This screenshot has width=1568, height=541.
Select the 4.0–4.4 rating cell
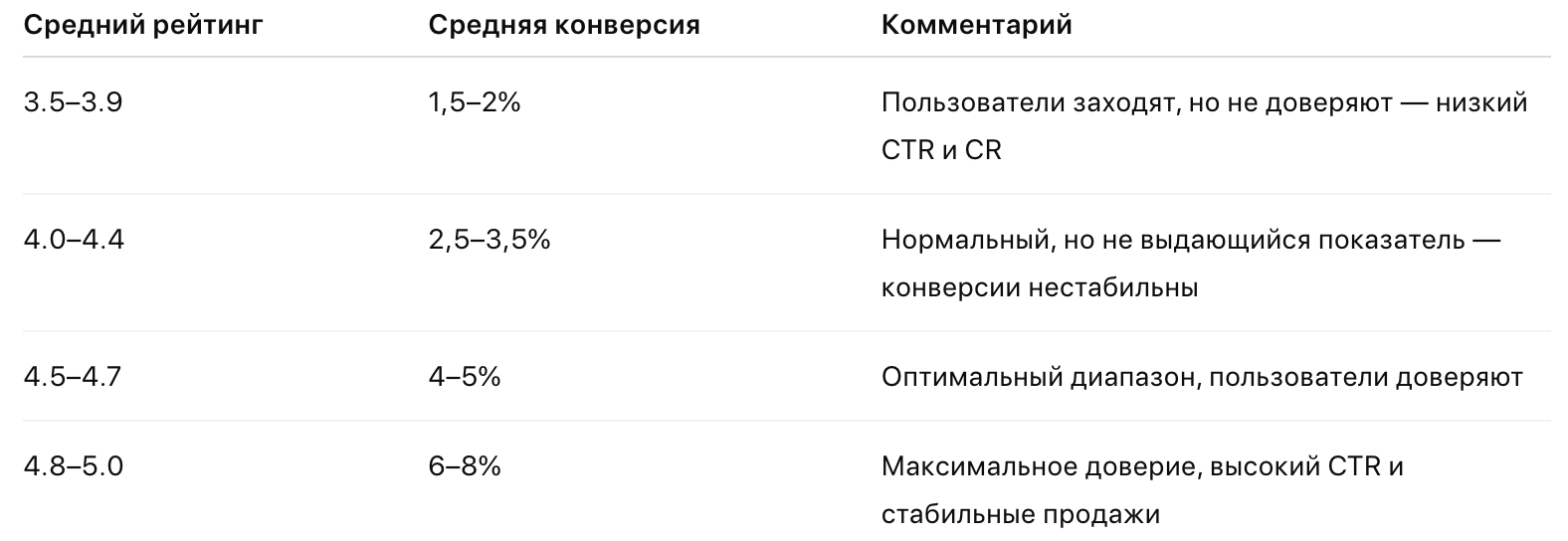pos(74,240)
